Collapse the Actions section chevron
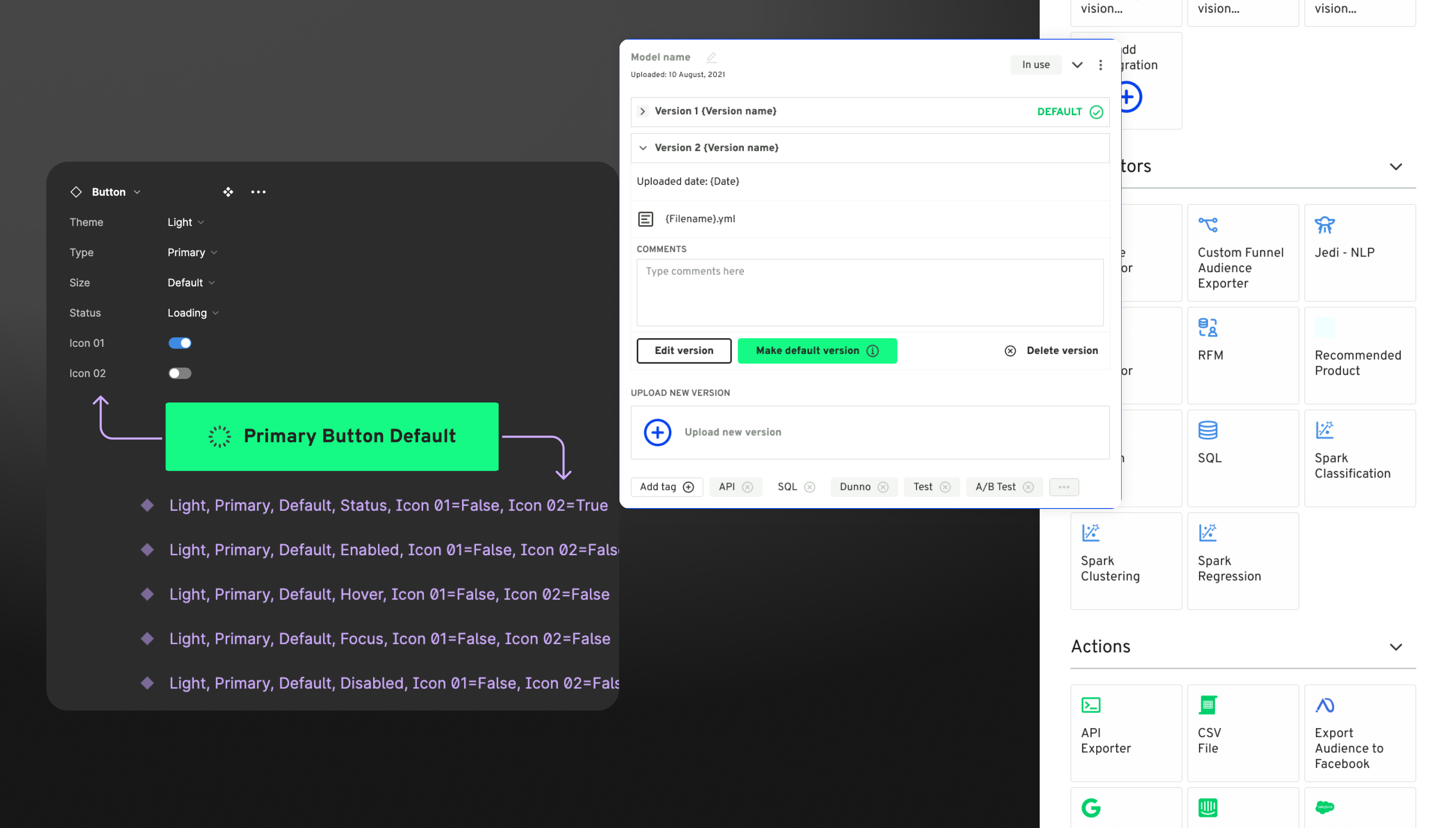 tap(1395, 647)
